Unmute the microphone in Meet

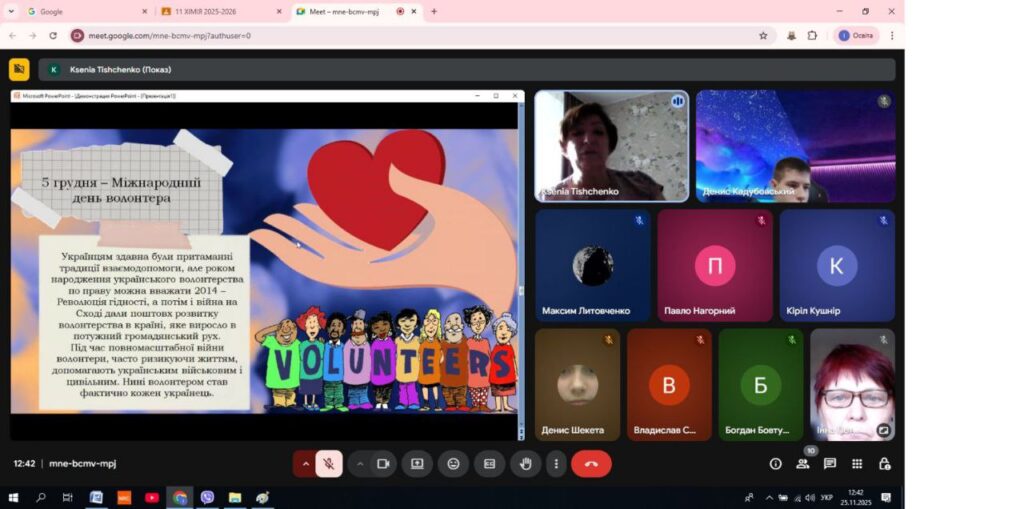tap(328, 464)
